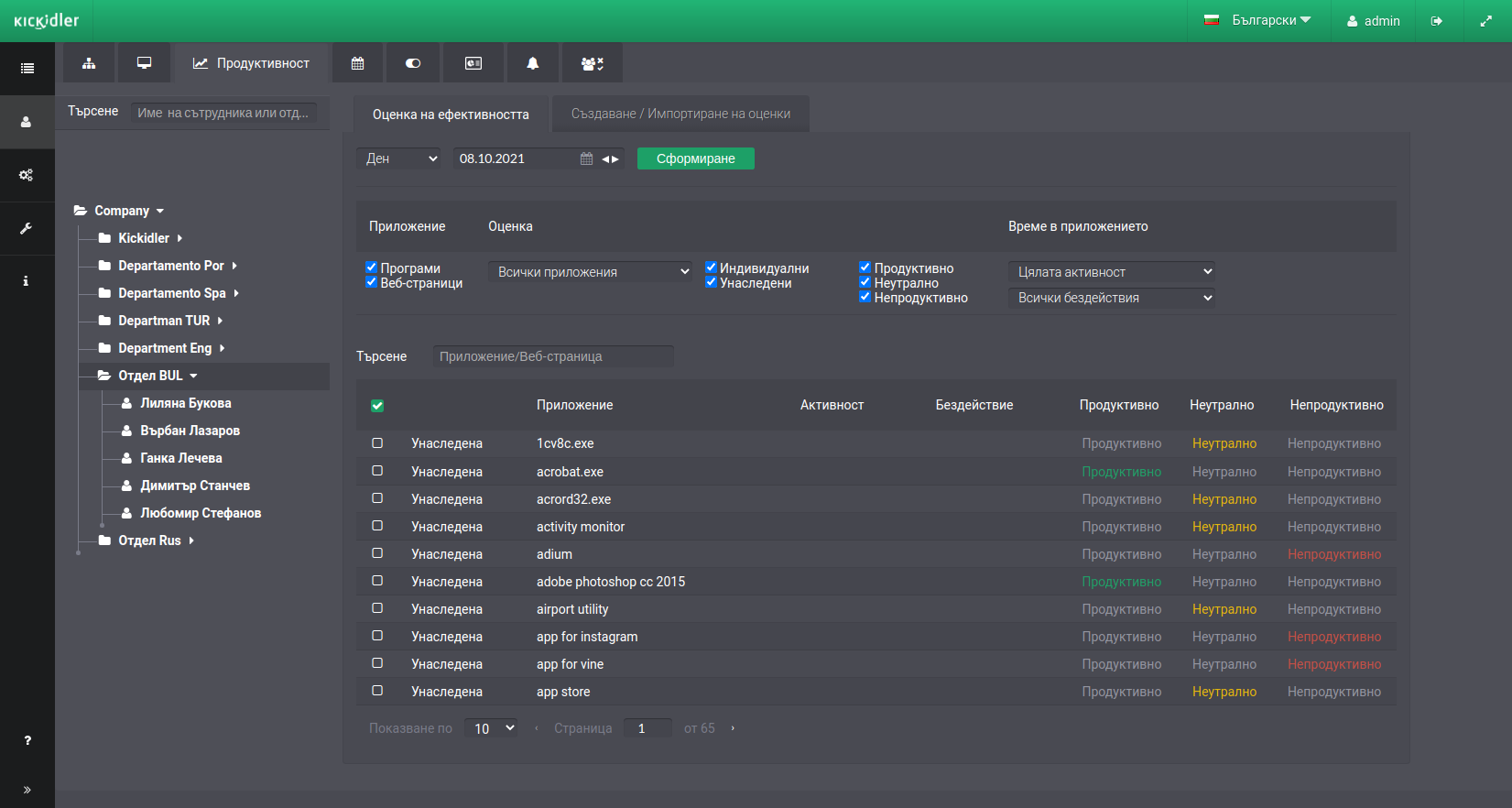Select the Оценка на ефективността tab
Image resolution: width=1512 pixels, height=808 pixels.
click(x=451, y=115)
